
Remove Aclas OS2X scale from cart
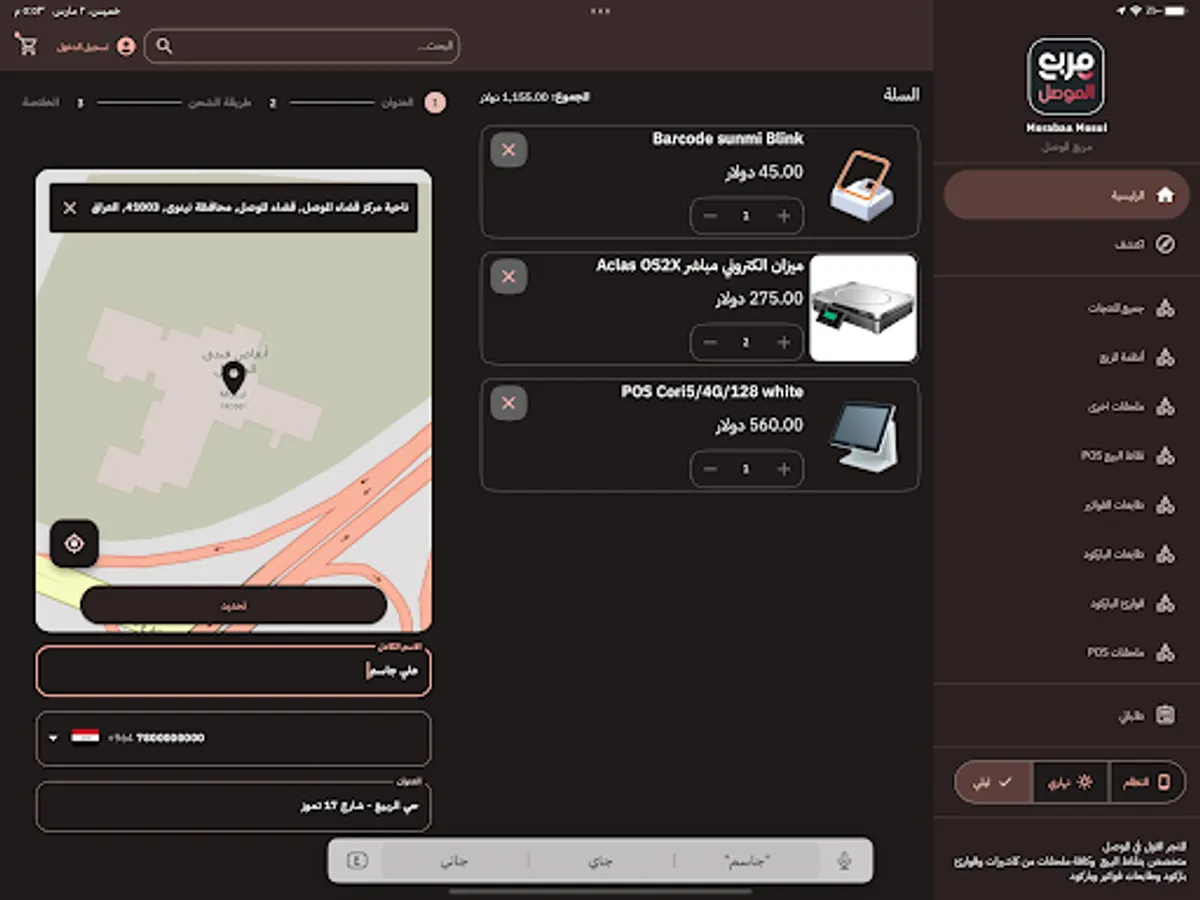[x=508, y=276]
